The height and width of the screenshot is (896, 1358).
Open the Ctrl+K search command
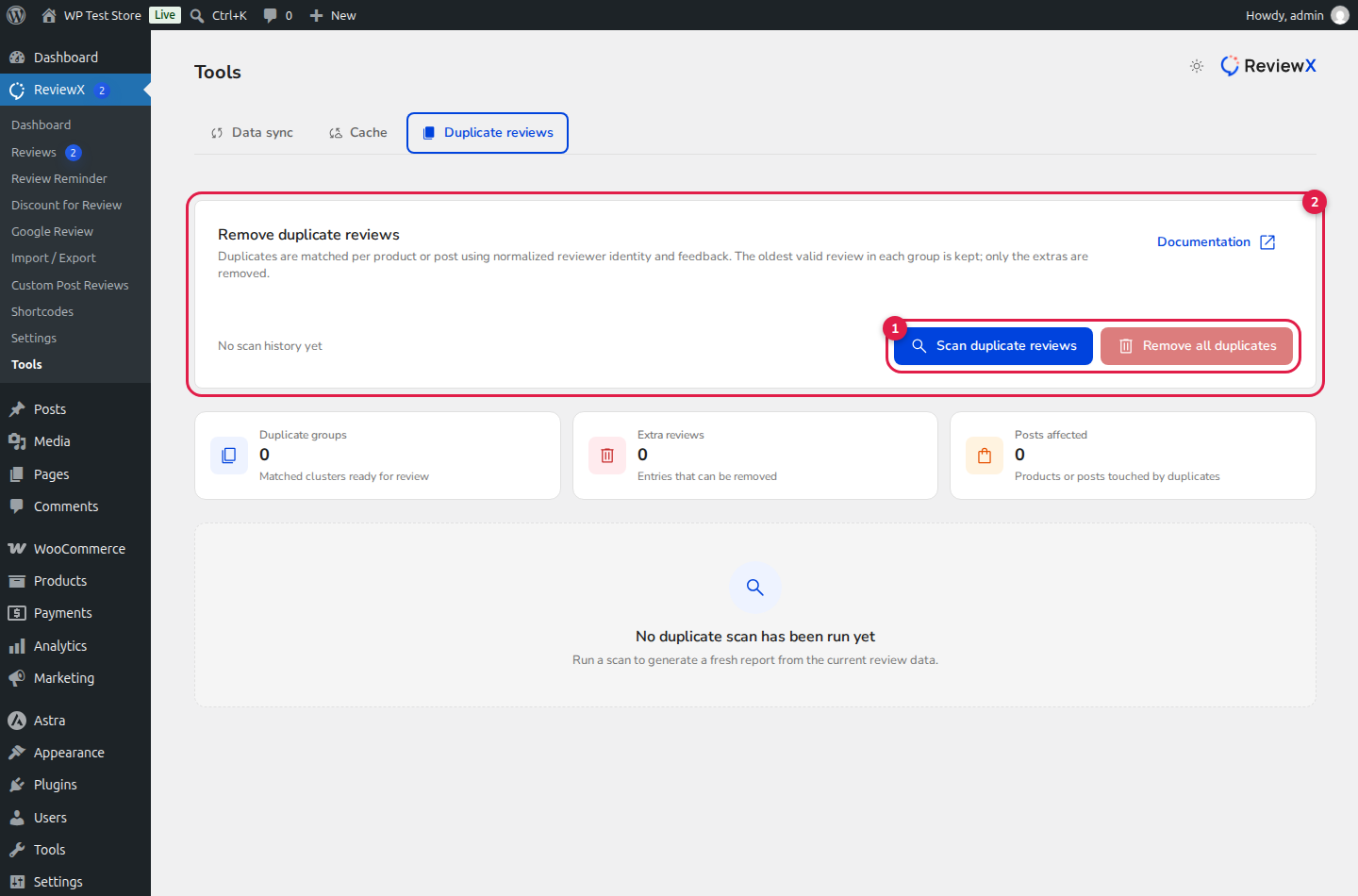coord(219,15)
